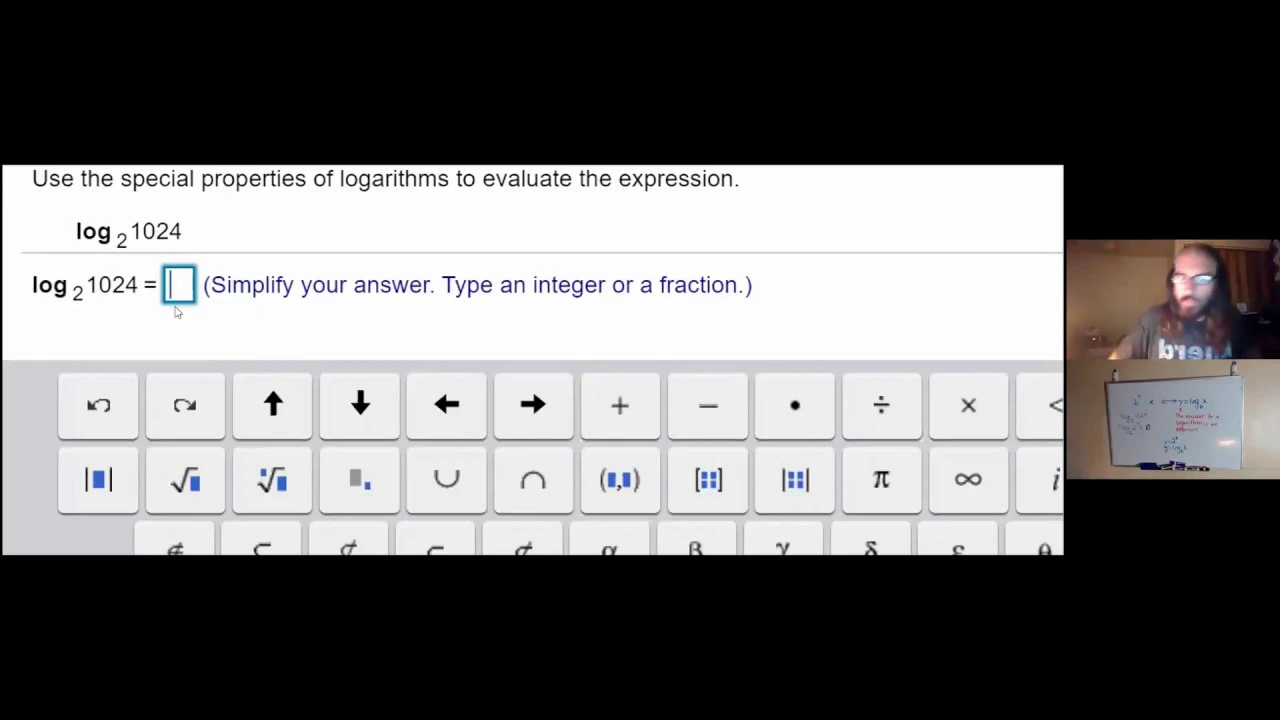1280x720 pixels.
Task: Click the redo arrow key
Action: point(185,406)
